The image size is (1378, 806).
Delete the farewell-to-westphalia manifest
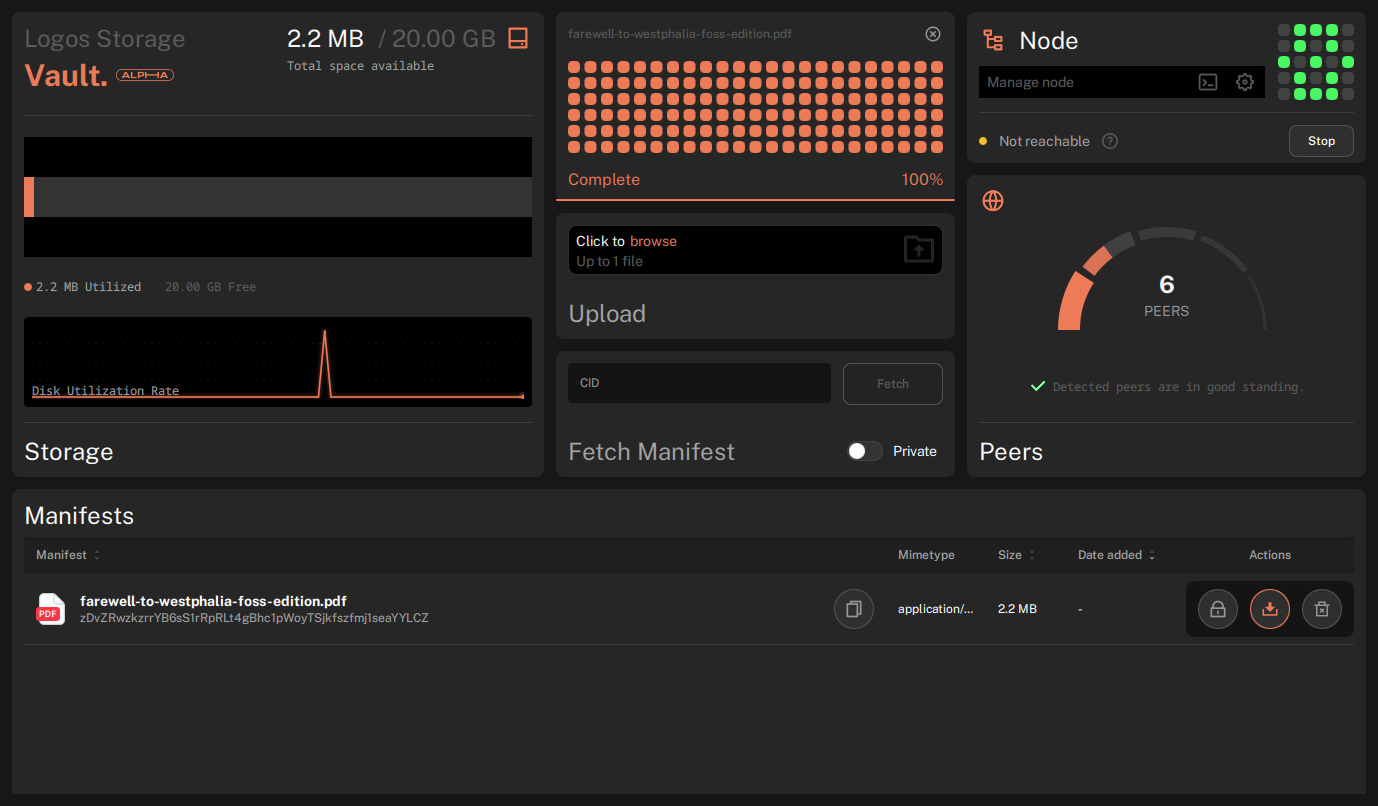pyautogui.click(x=1322, y=609)
